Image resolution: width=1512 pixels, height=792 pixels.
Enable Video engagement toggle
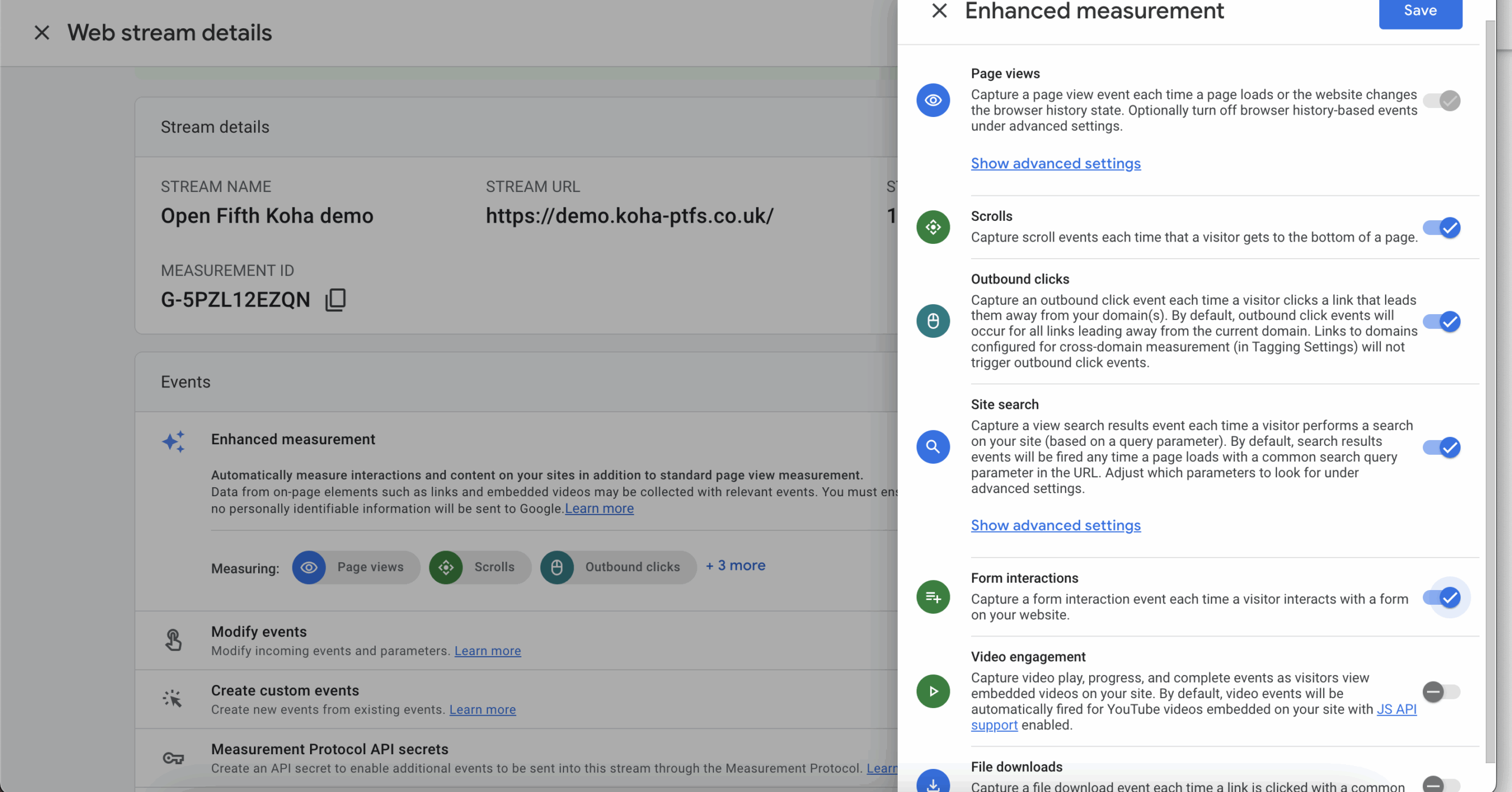[1442, 692]
